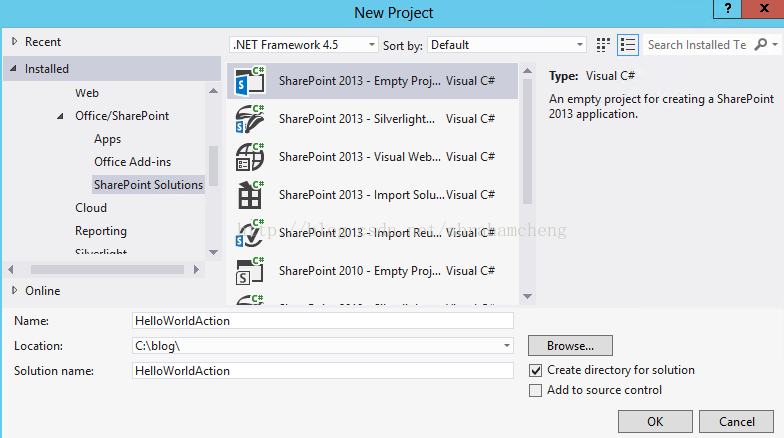Click the search magnifier icon
Screen dimensions: 784x438
(x=760, y=44)
